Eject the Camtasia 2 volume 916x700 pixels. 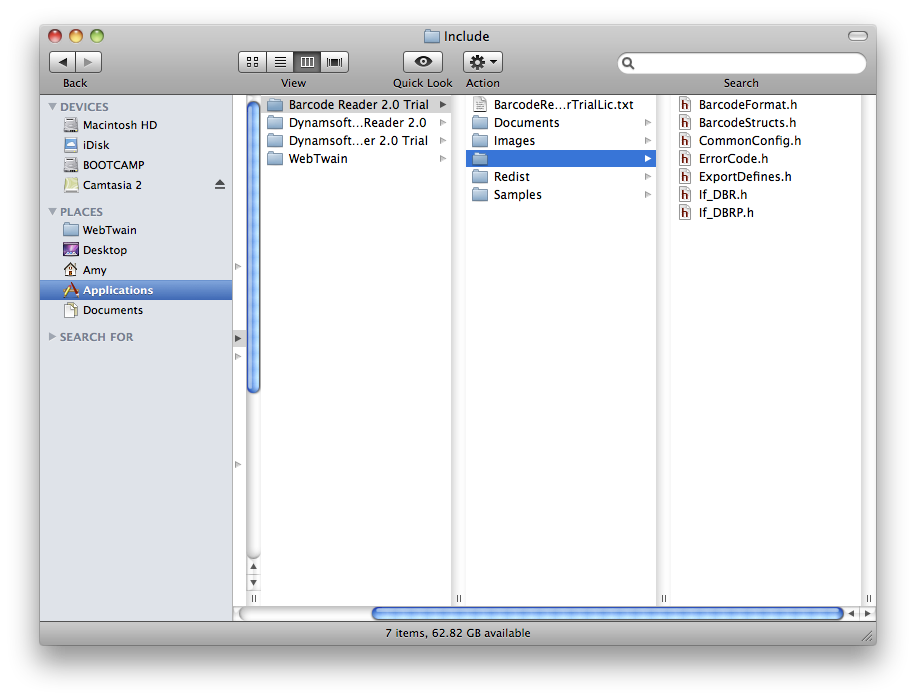[x=220, y=185]
